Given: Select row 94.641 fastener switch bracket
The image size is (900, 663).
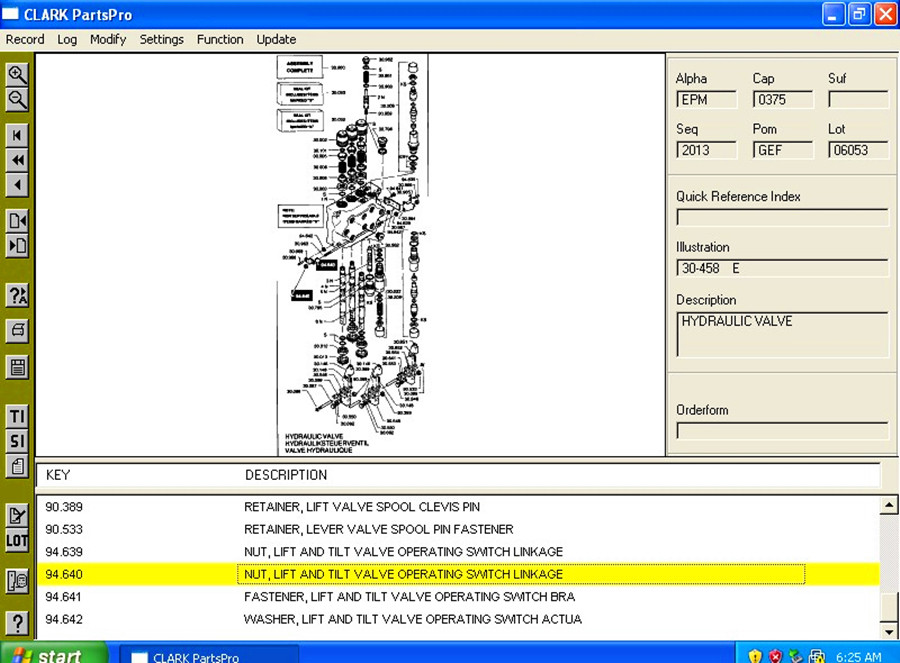Looking at the screenshot, I should coord(458,597).
